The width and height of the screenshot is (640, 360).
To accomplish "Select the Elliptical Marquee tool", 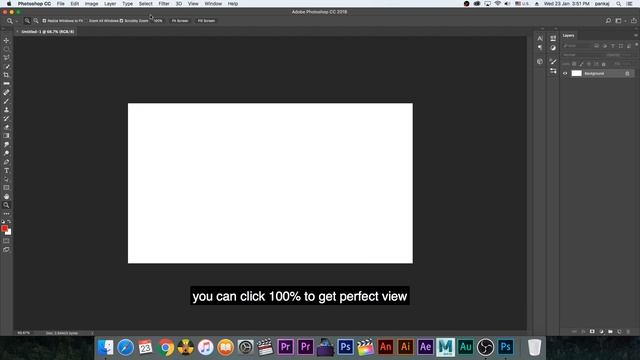I will point(6,49).
